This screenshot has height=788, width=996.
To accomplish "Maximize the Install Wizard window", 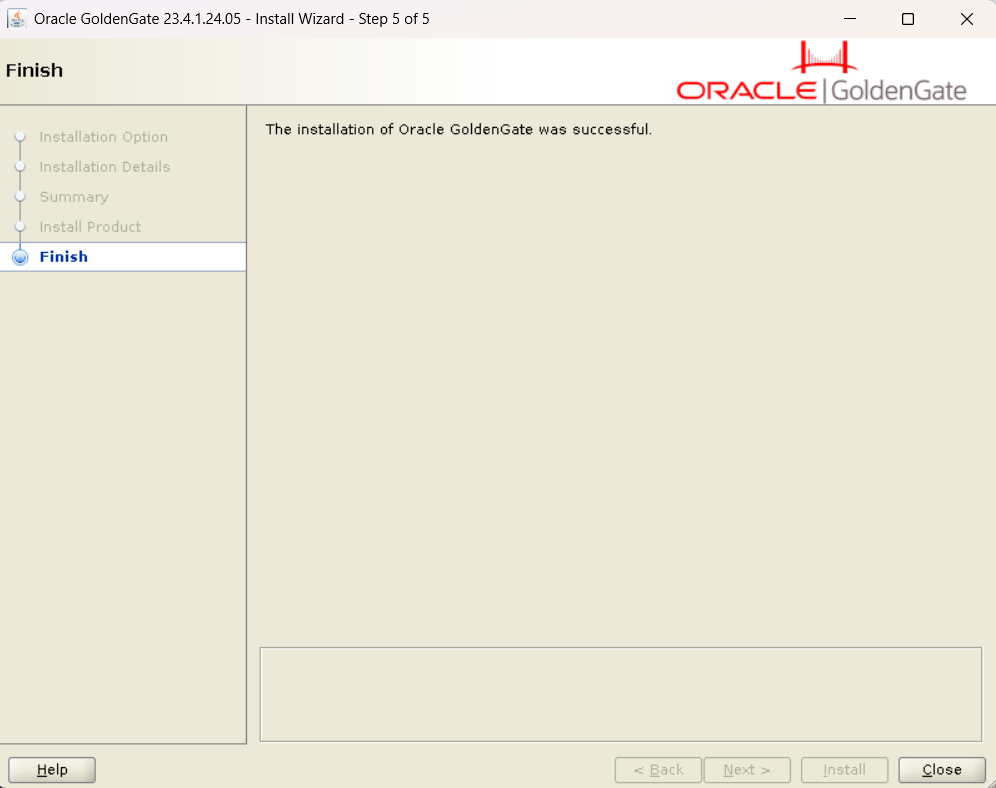I will 908,19.
